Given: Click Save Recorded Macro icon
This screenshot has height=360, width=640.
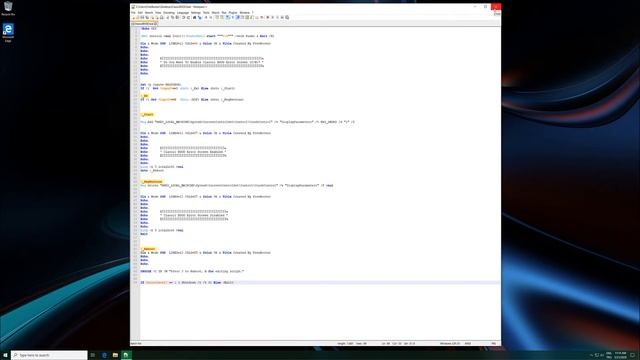Looking at the screenshot, I should tap(287, 18).
